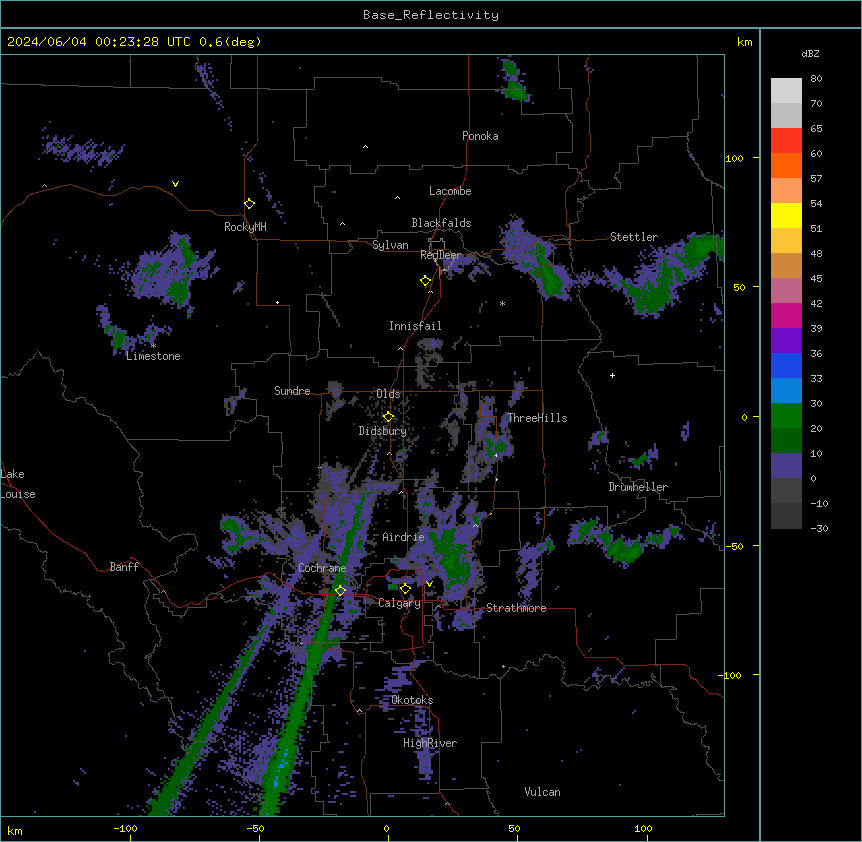Click the dBZ legend heading
Image resolution: width=862 pixels, height=842 pixels.
click(810, 53)
